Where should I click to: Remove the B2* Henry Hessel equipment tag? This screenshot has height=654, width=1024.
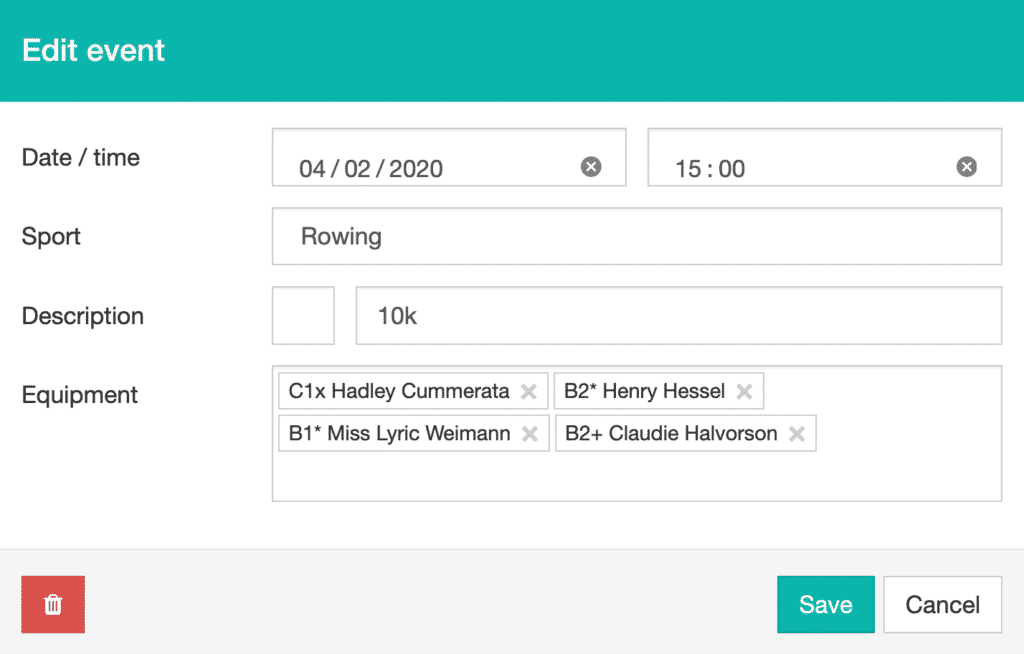[x=744, y=391]
